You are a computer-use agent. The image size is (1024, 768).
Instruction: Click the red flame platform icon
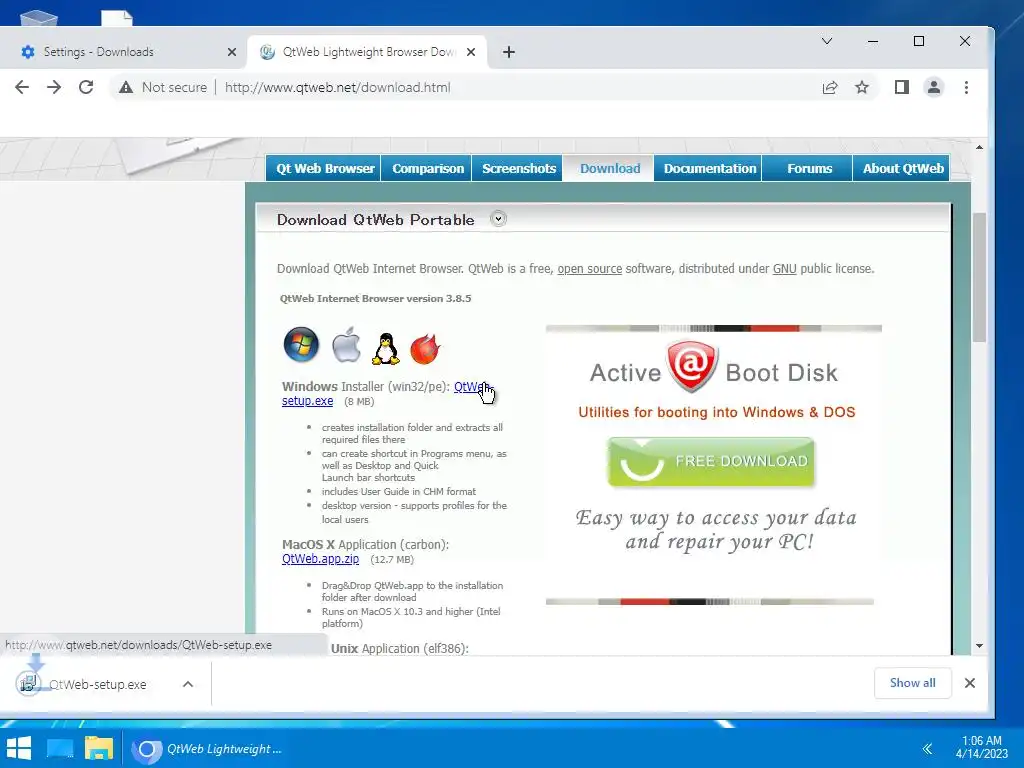pyautogui.click(x=425, y=348)
